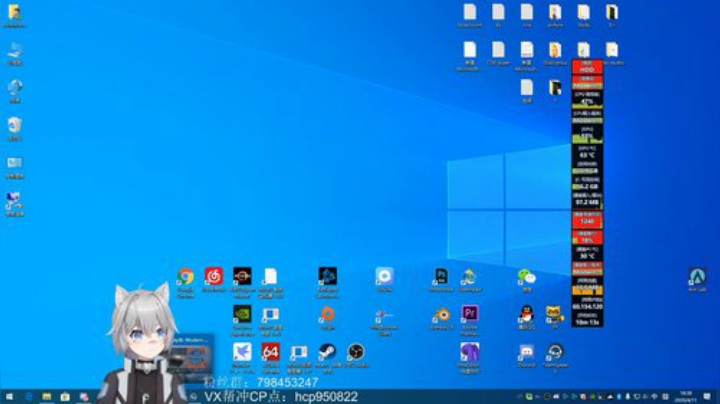Viewport: 720px width, 404px height.
Task: Open the Edge browser taskbar icon
Action: coord(28,397)
